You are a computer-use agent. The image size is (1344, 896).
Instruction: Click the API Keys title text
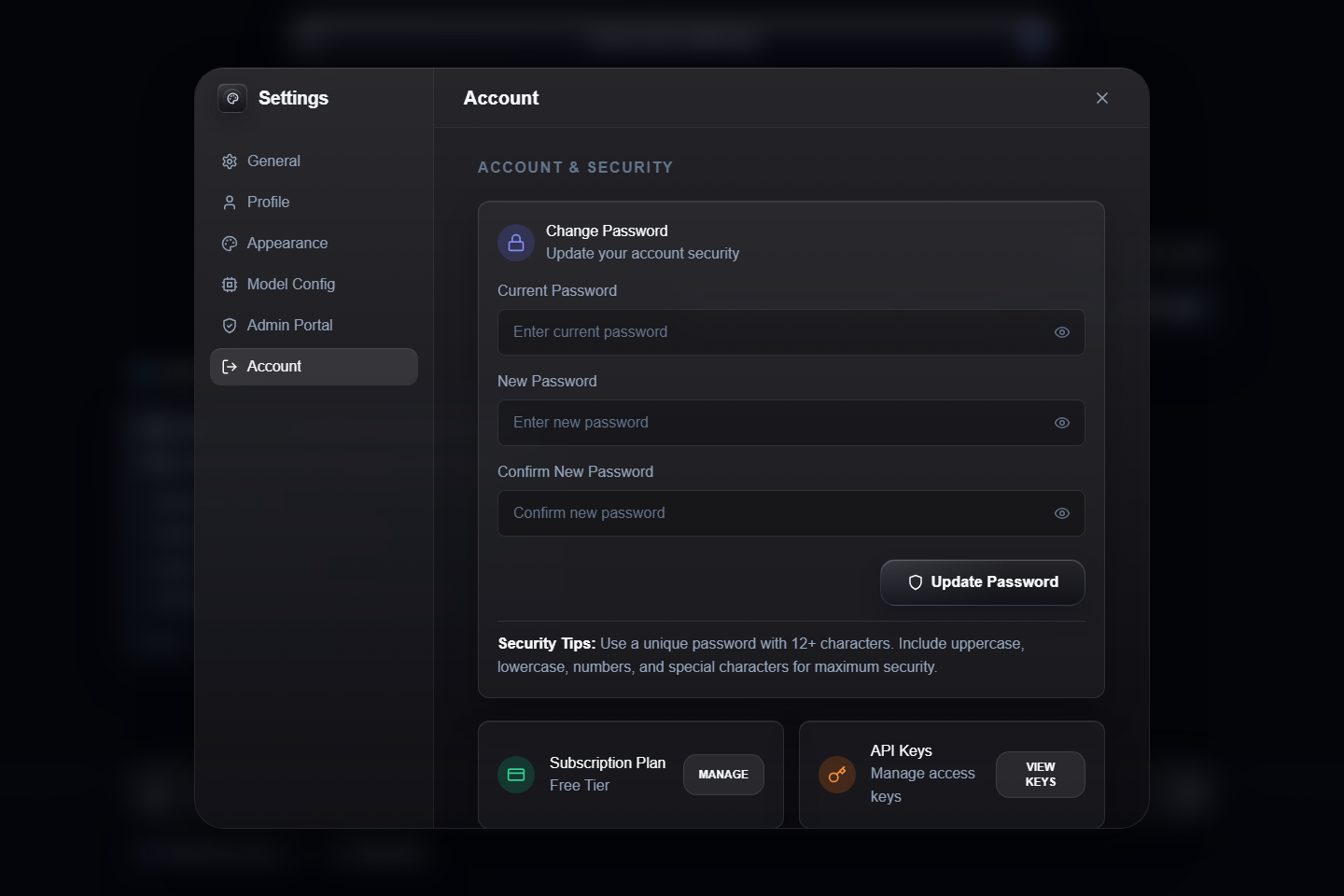click(902, 750)
